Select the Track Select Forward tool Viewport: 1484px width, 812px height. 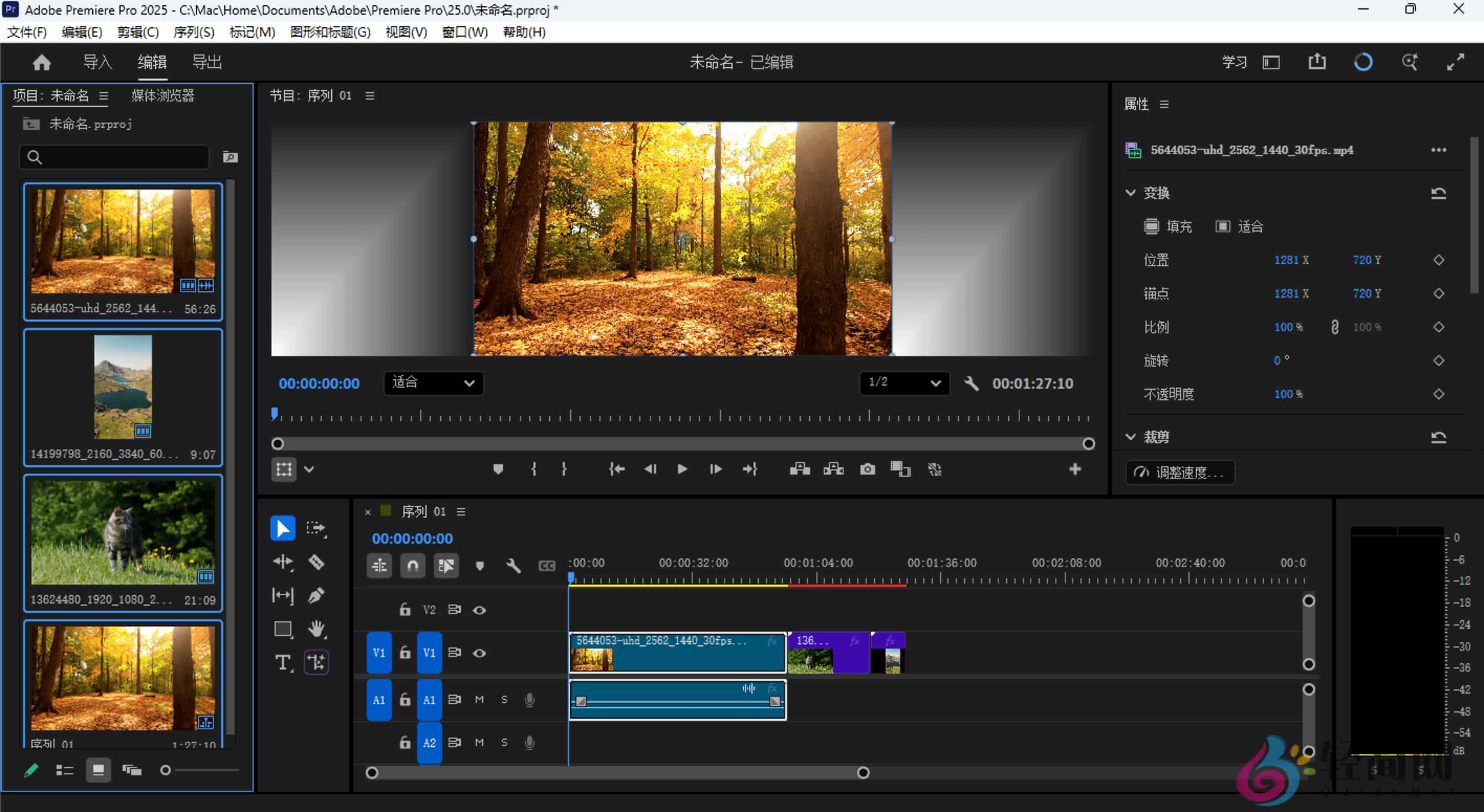pos(317,528)
